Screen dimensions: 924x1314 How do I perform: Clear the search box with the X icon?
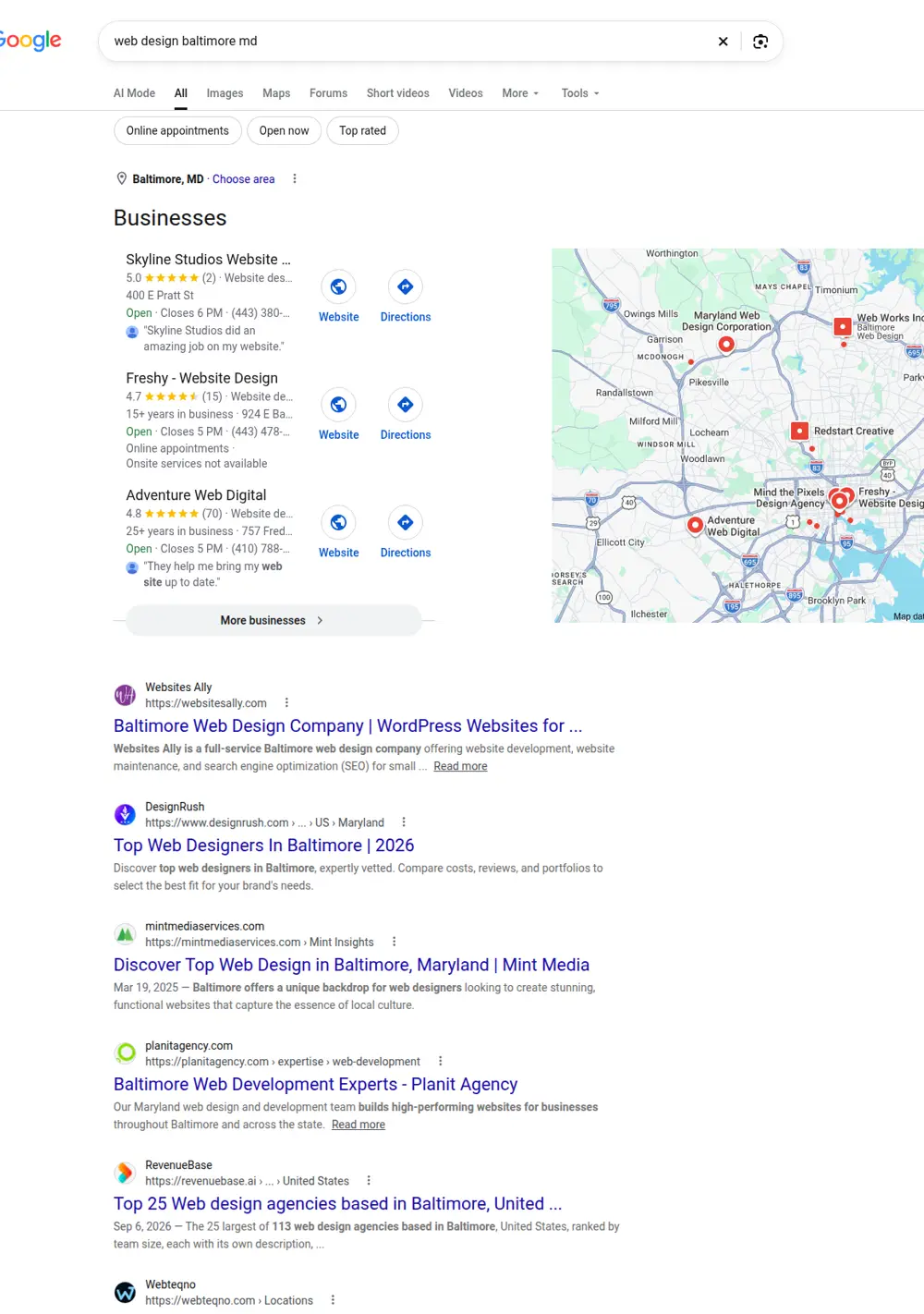[x=723, y=42]
